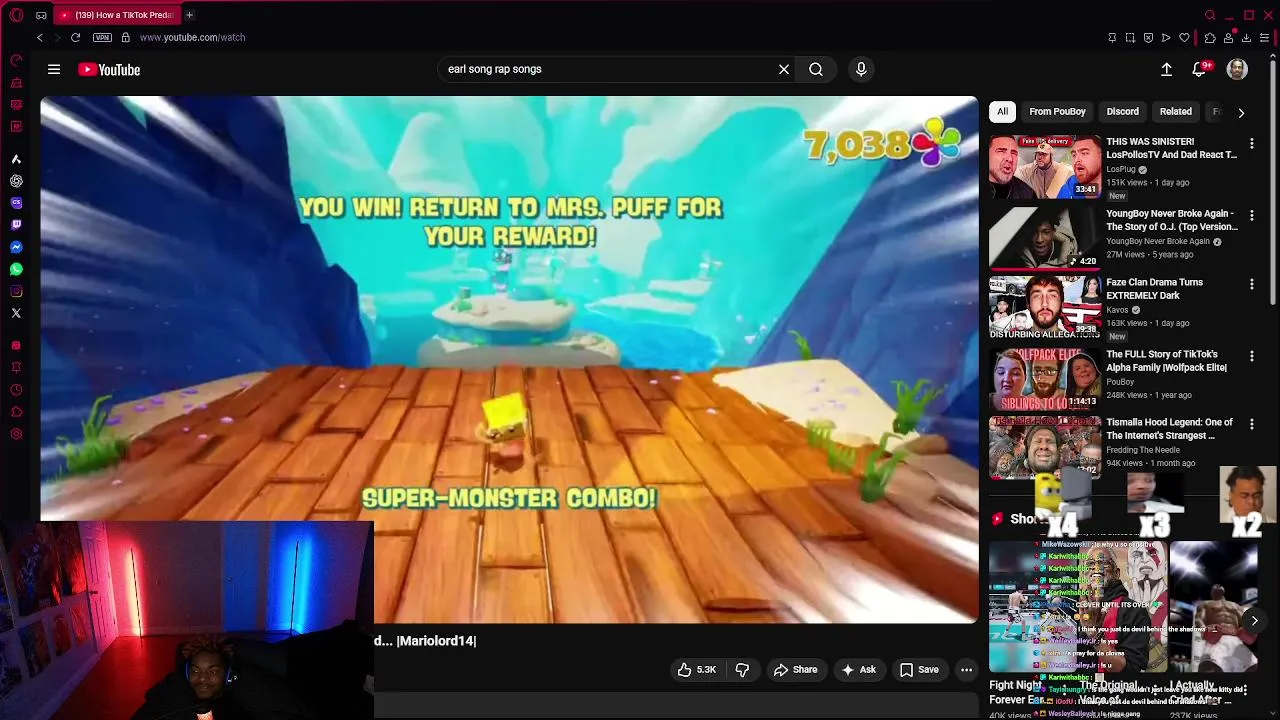The image size is (1280, 720).
Task: Open Easy Setup sliders menu
Action: 1264,38
